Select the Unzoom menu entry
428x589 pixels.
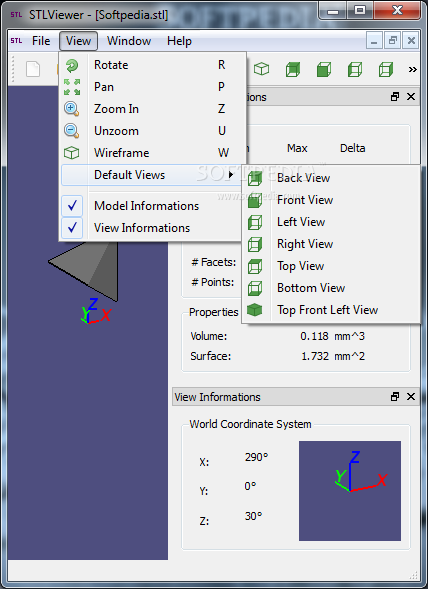(153, 131)
